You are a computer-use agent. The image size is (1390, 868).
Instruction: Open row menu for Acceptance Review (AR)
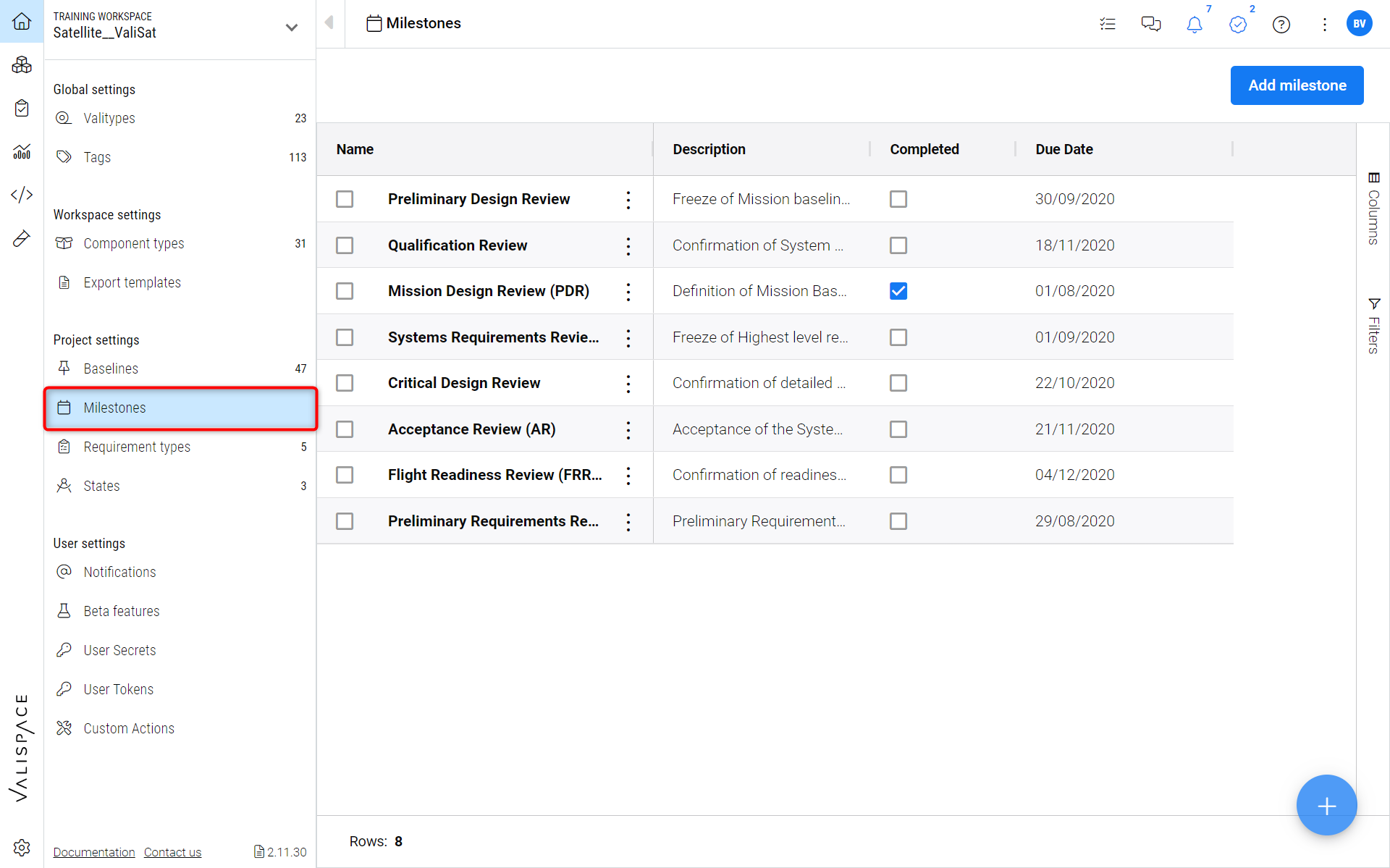click(628, 430)
